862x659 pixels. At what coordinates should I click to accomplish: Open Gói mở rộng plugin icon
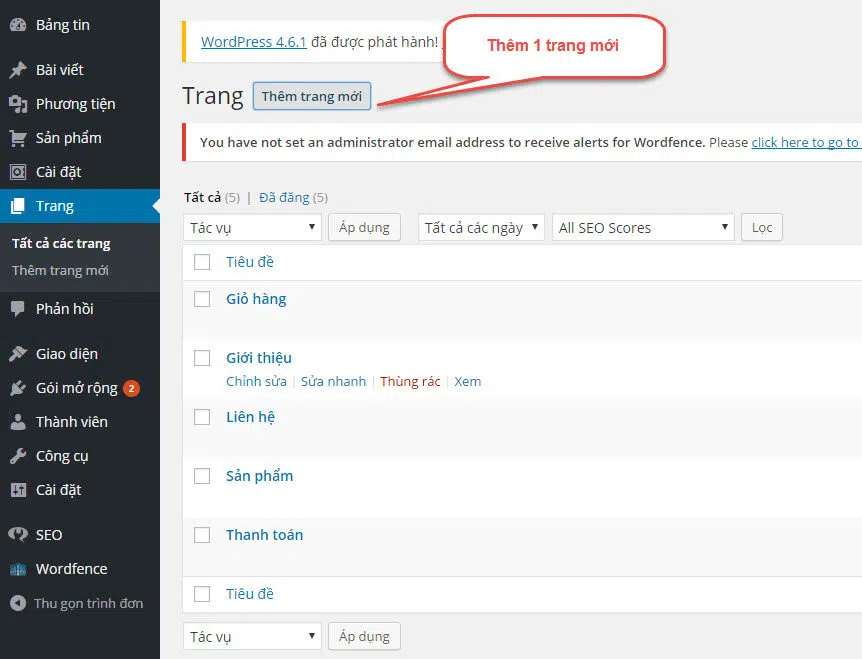[x=18, y=388]
